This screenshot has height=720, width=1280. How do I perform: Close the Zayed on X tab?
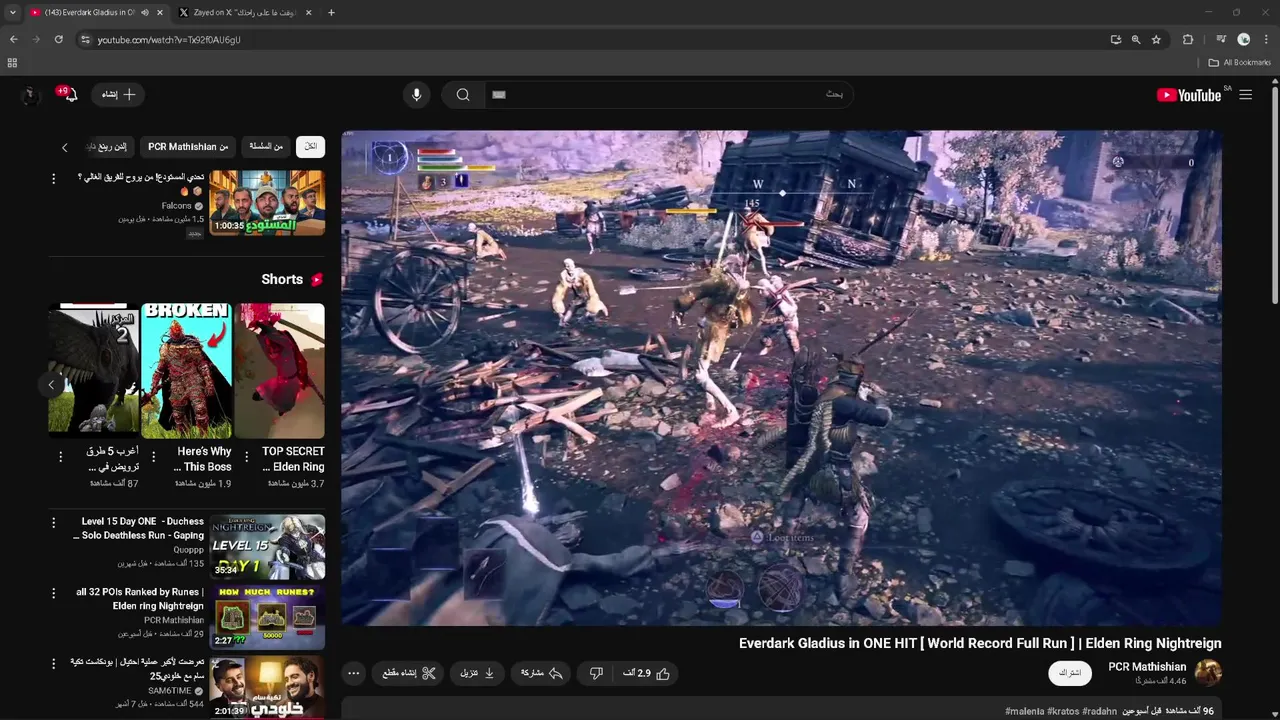pos(308,13)
